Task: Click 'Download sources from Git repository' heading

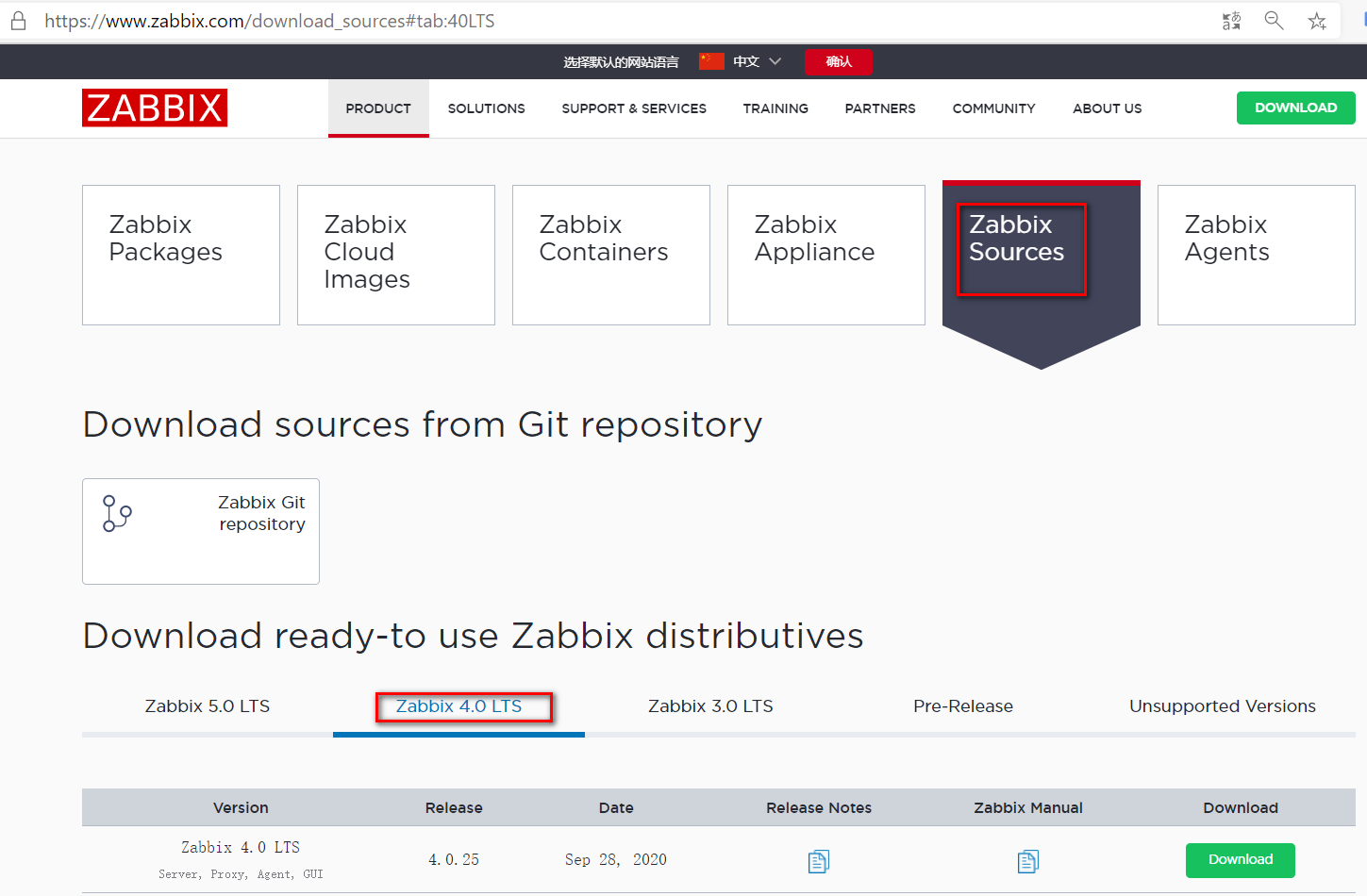Action: (x=423, y=425)
